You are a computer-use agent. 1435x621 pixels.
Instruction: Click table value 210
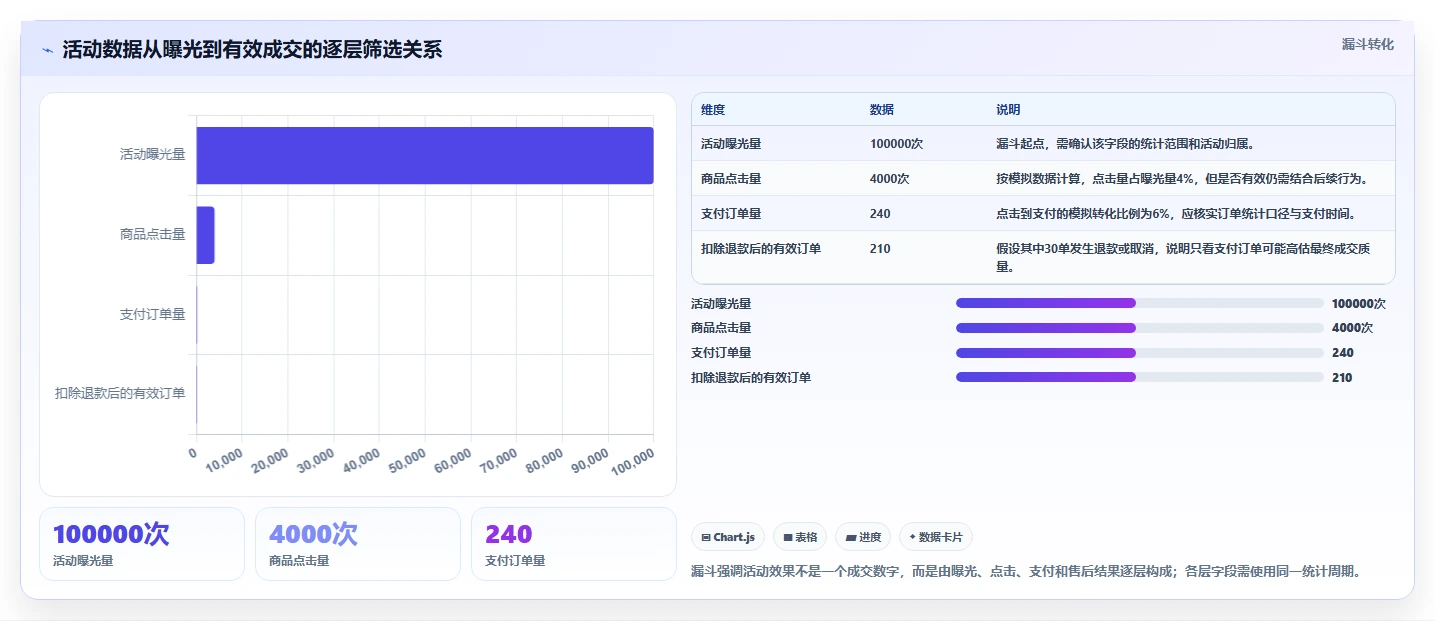(x=880, y=249)
